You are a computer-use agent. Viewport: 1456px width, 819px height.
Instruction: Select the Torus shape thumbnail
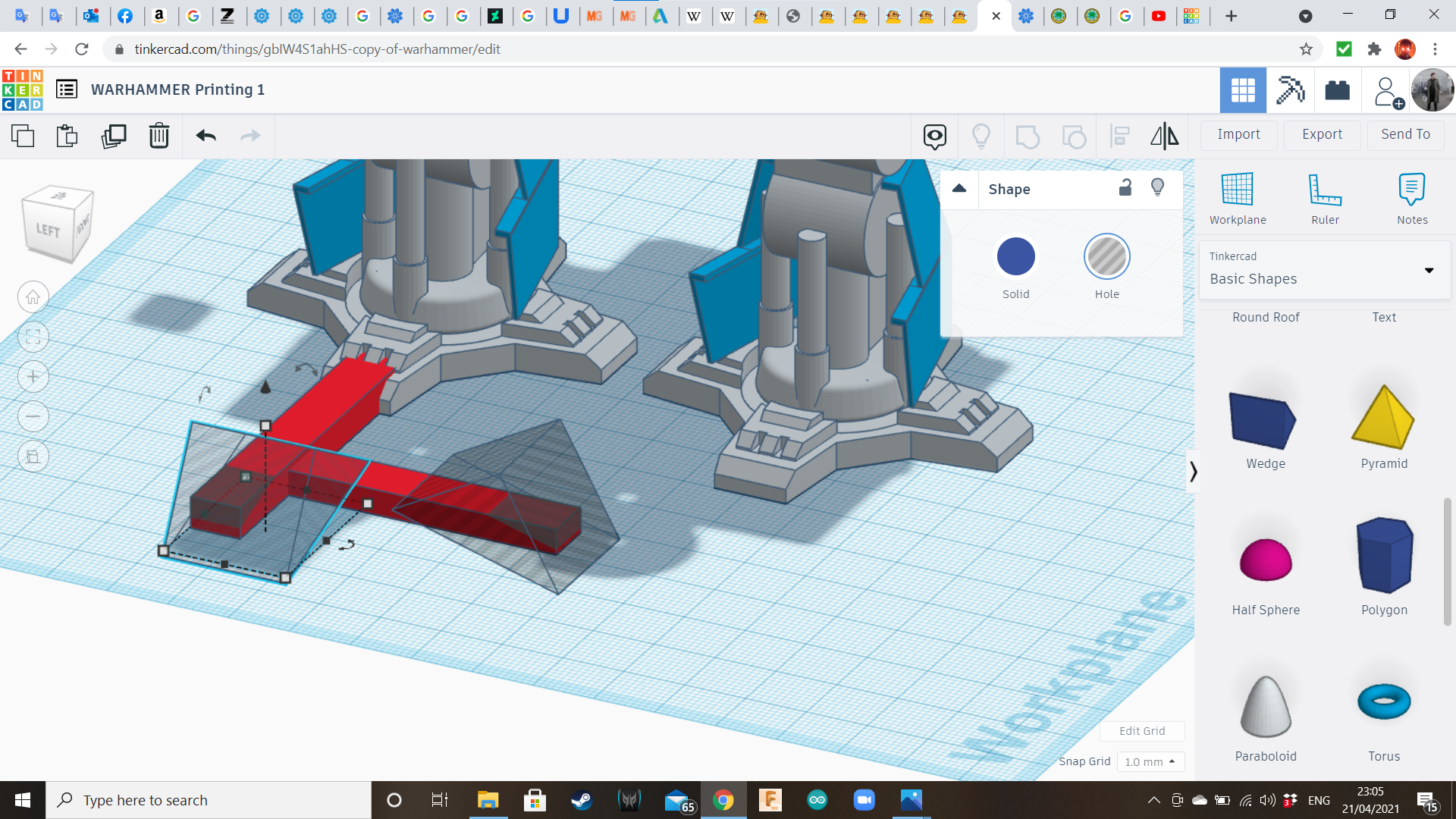pos(1383,701)
